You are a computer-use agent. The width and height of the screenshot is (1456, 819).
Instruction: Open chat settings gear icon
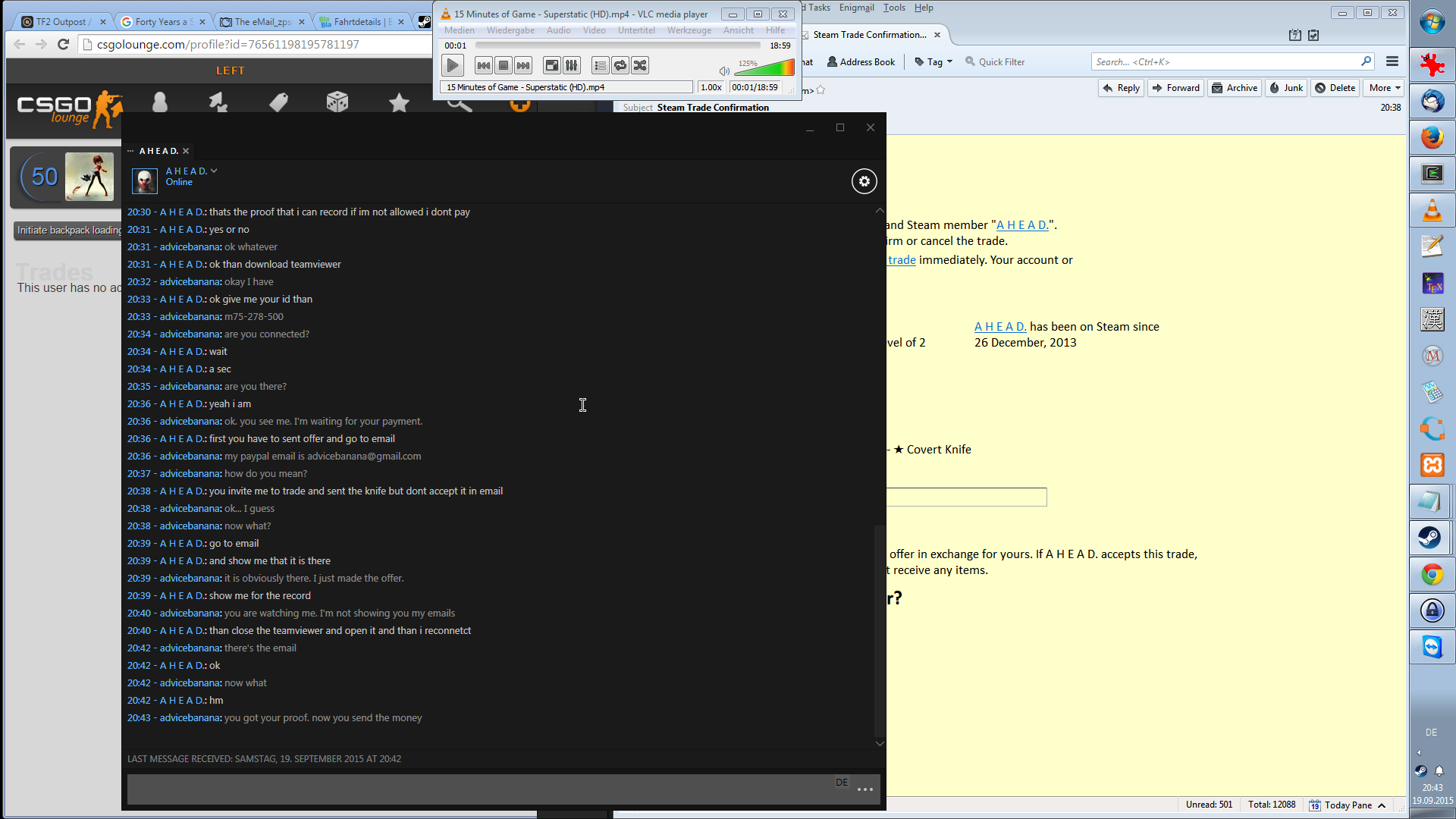864,181
